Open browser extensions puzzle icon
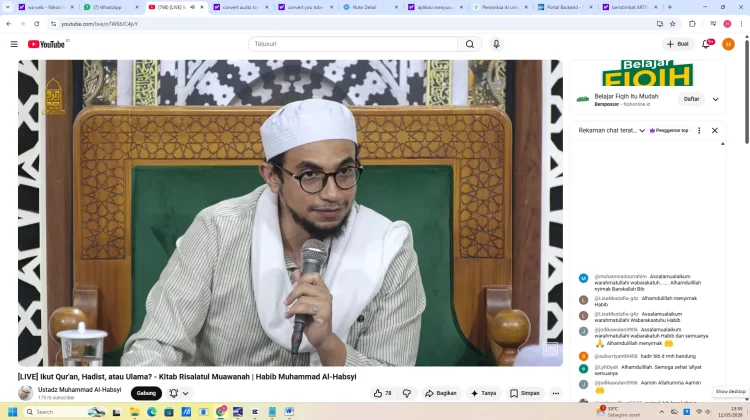This screenshot has height=420, width=750. pos(692,23)
